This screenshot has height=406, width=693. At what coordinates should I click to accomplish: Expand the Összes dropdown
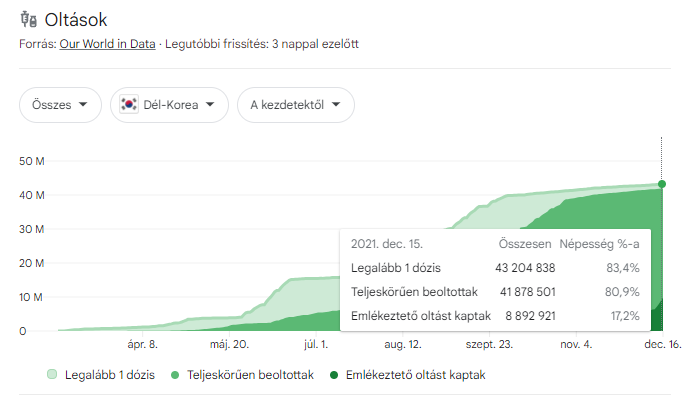[x=60, y=105]
